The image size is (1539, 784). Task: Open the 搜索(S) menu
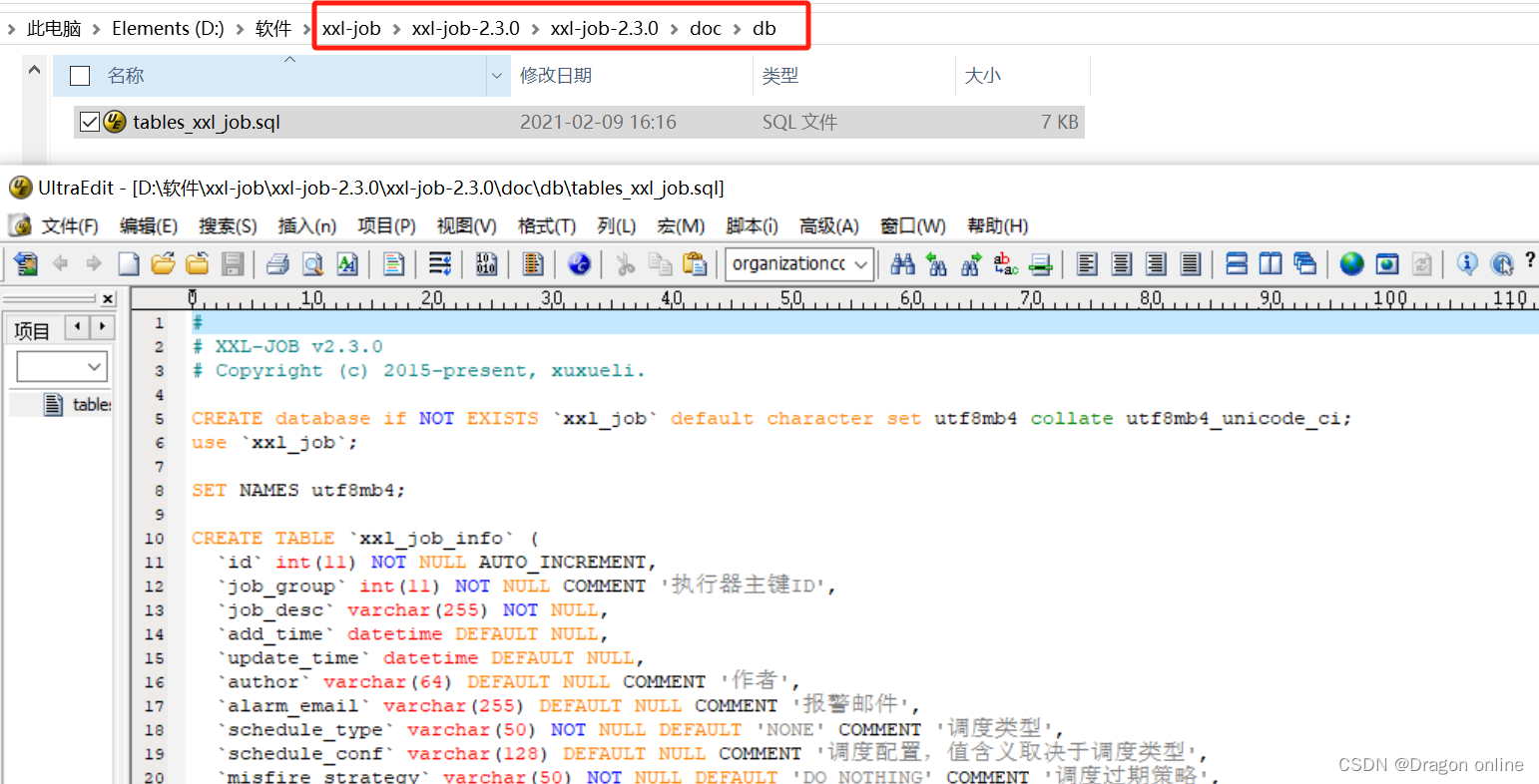pyautogui.click(x=228, y=225)
